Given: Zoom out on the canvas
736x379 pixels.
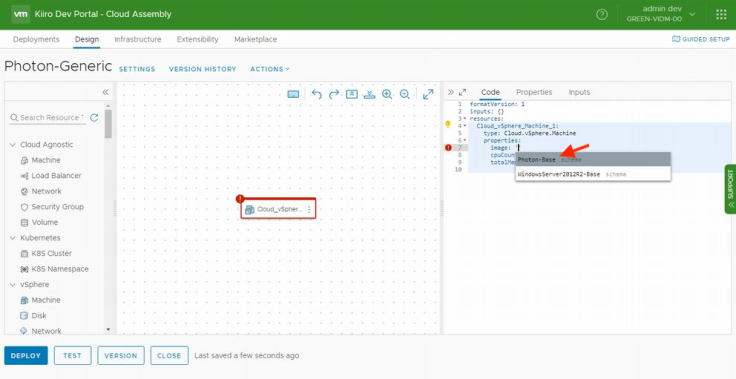Looking at the screenshot, I should click(x=405, y=94).
